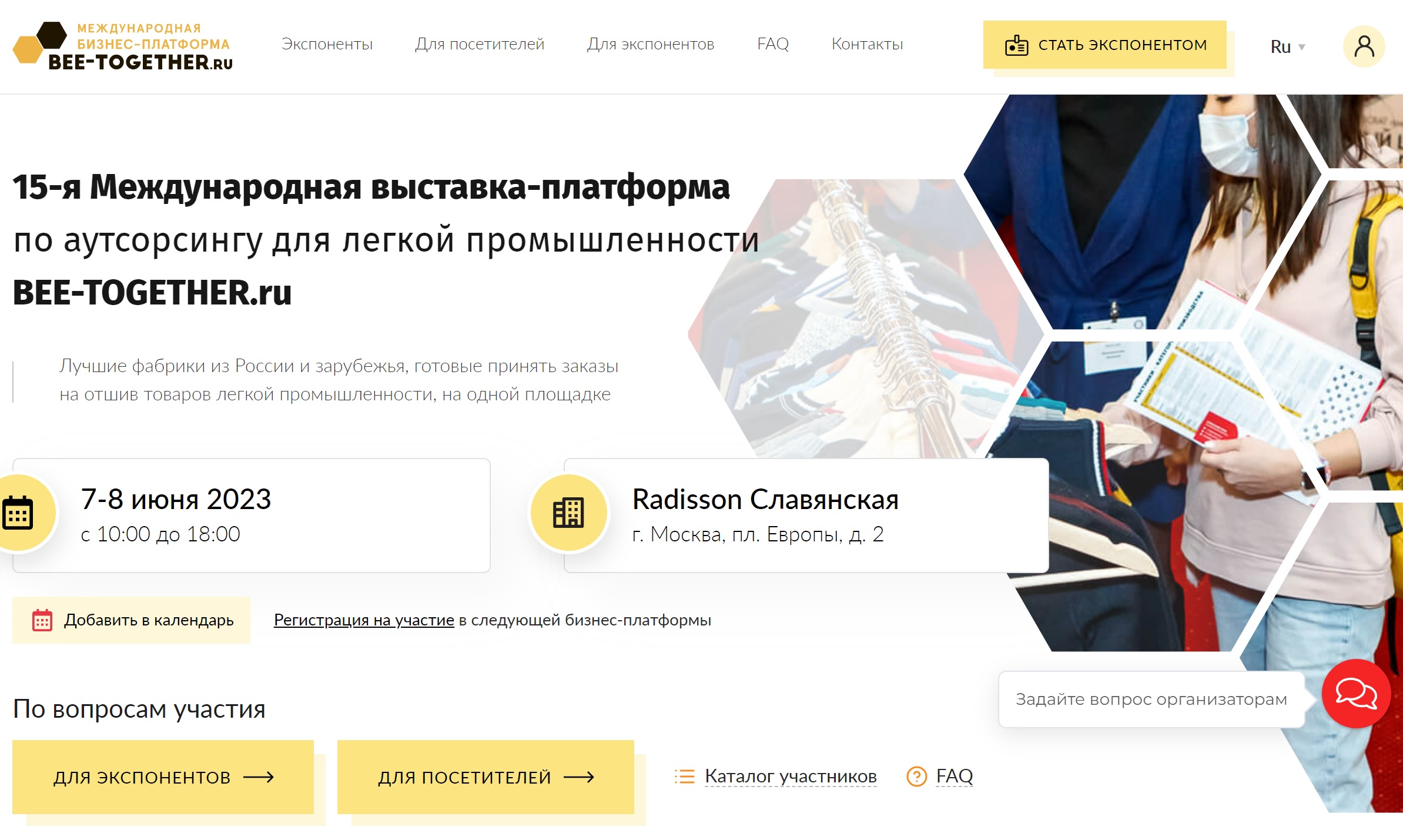Image resolution: width=1403 pixels, height=840 pixels.
Task: Open the Контакты menu item
Action: (867, 44)
